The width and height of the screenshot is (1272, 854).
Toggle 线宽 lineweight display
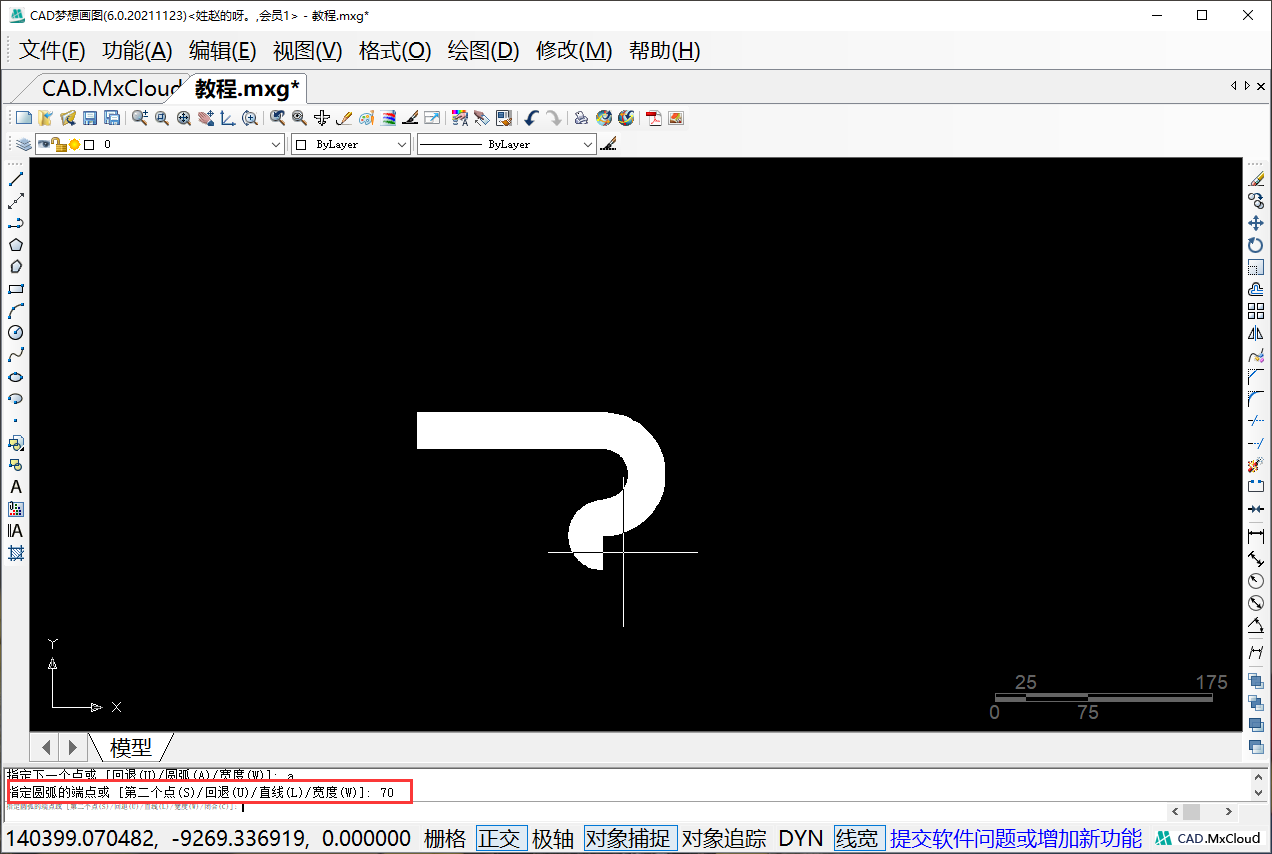[x=859, y=838]
